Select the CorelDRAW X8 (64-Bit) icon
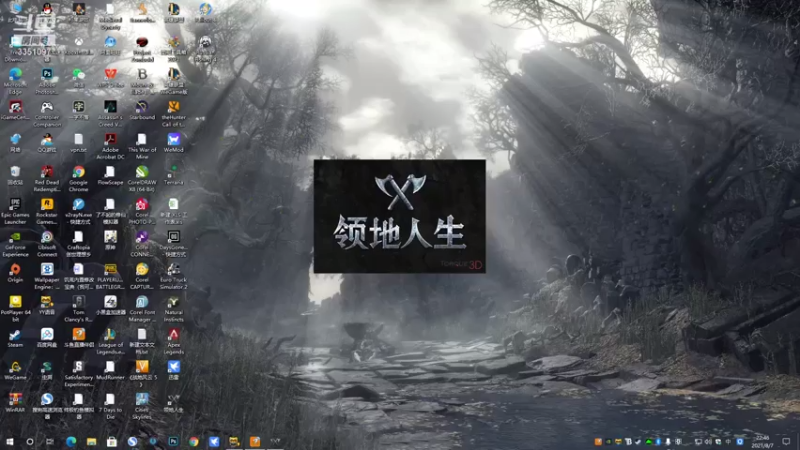This screenshot has width=800, height=450. (x=142, y=179)
